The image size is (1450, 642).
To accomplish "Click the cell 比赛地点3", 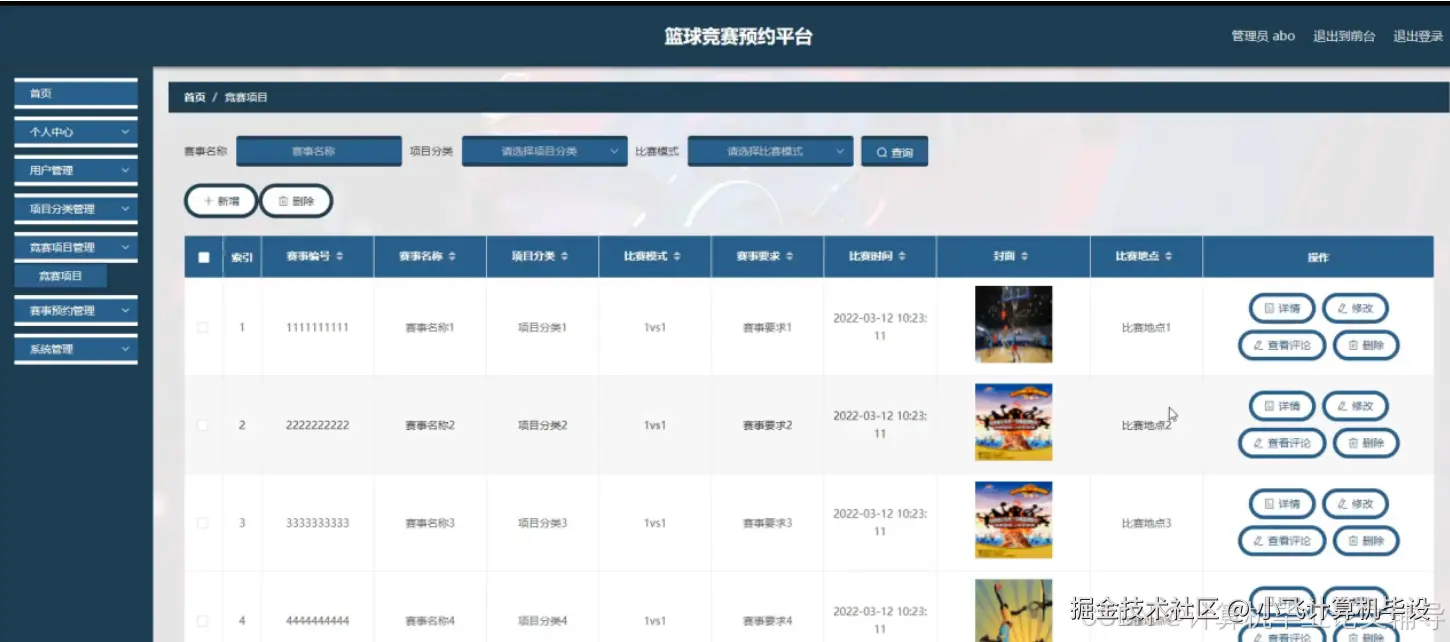I will pyautogui.click(x=1146, y=523).
